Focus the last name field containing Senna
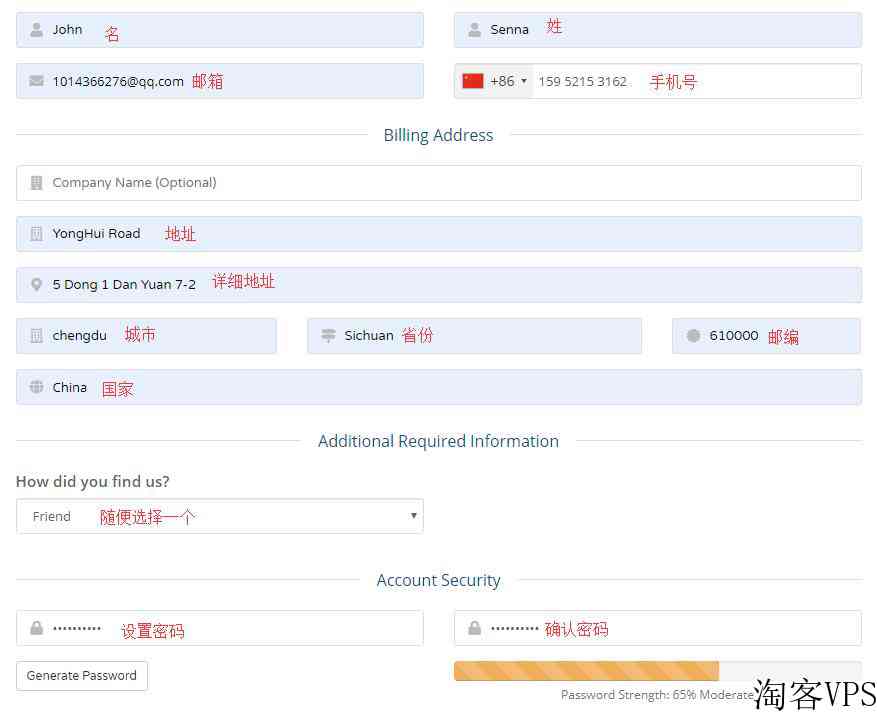 tap(657, 30)
